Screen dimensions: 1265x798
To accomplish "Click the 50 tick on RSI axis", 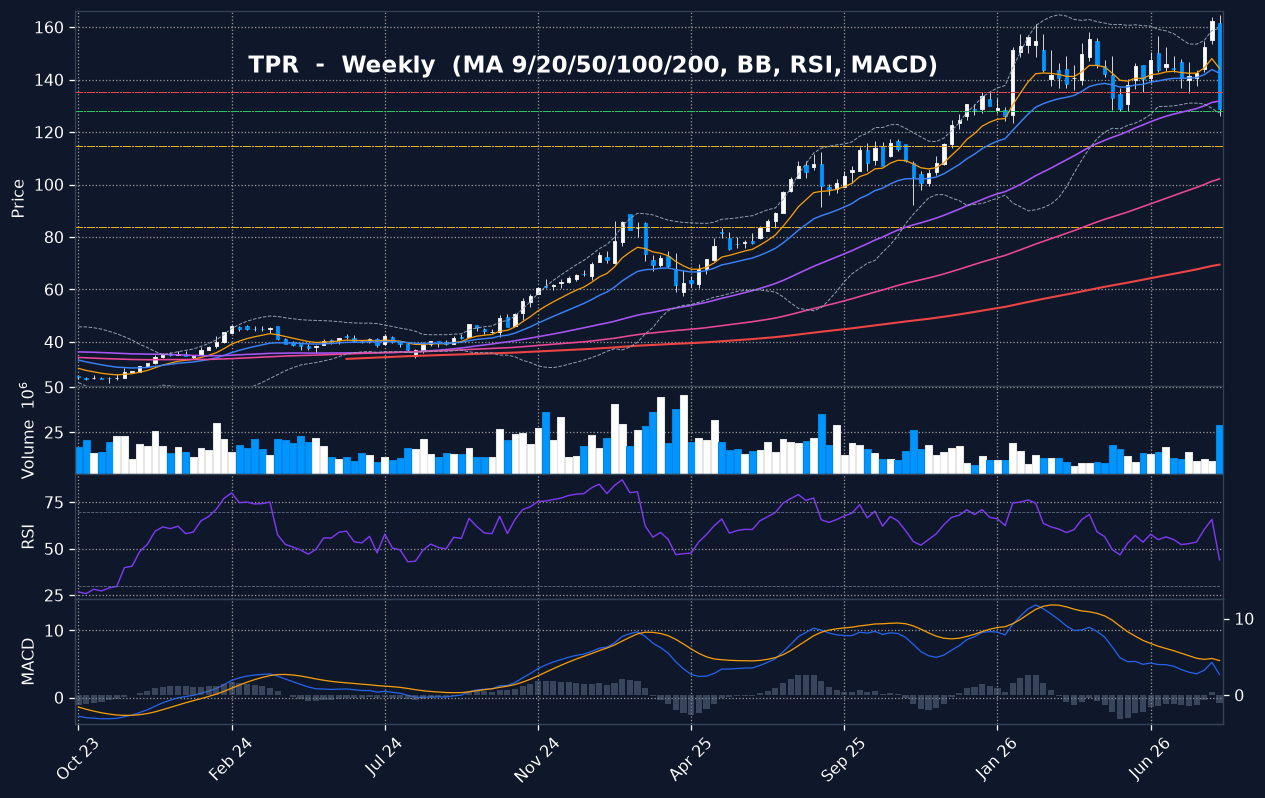I will tap(56, 550).
